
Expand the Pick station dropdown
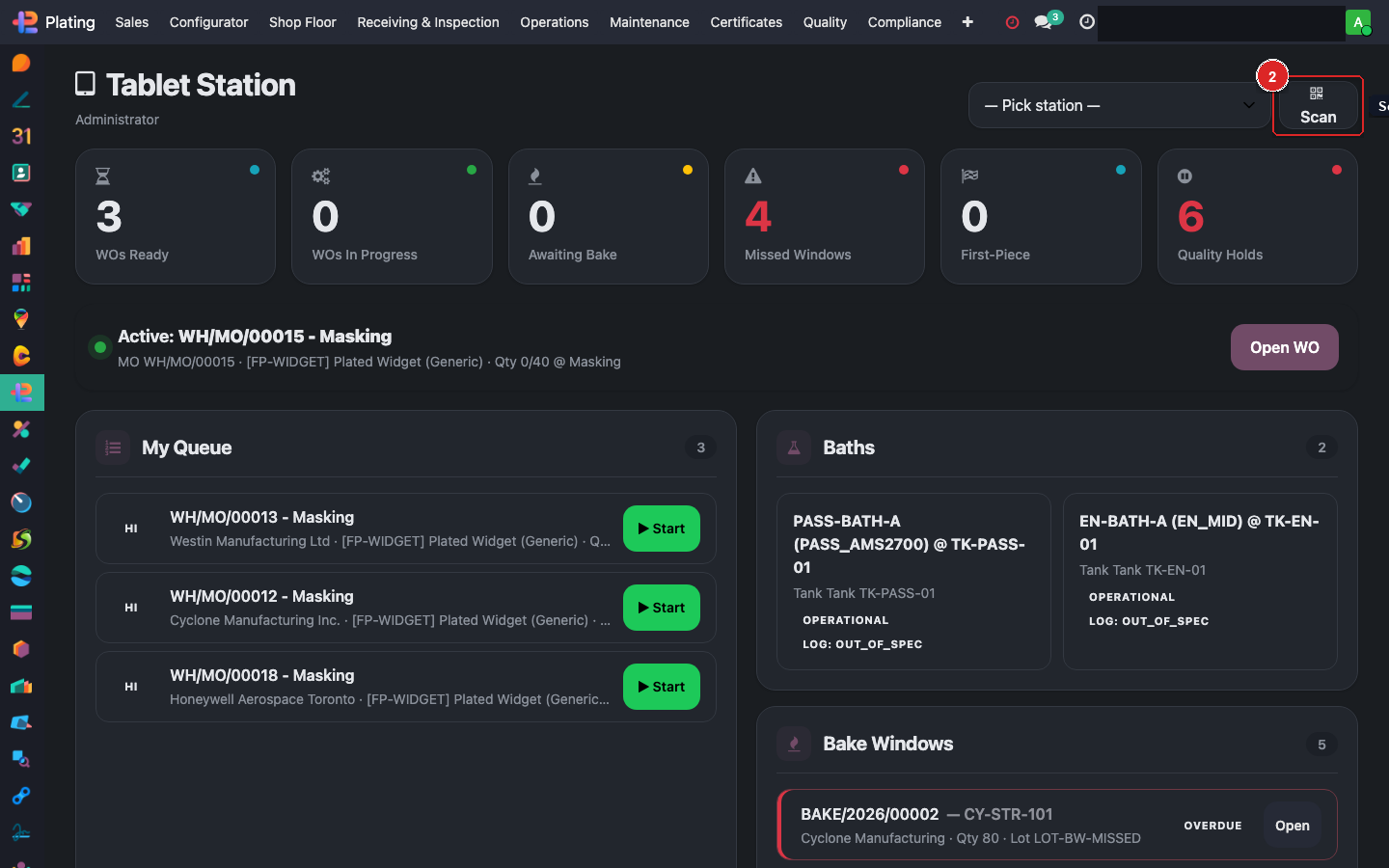1119,105
